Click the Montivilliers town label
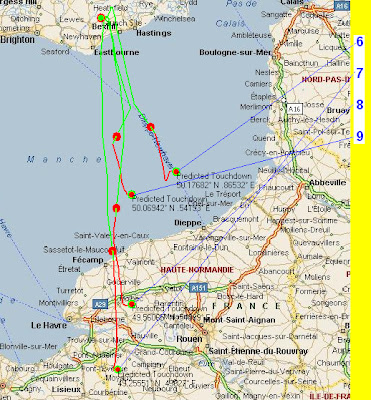The width and height of the screenshot is (371, 400). point(59,303)
